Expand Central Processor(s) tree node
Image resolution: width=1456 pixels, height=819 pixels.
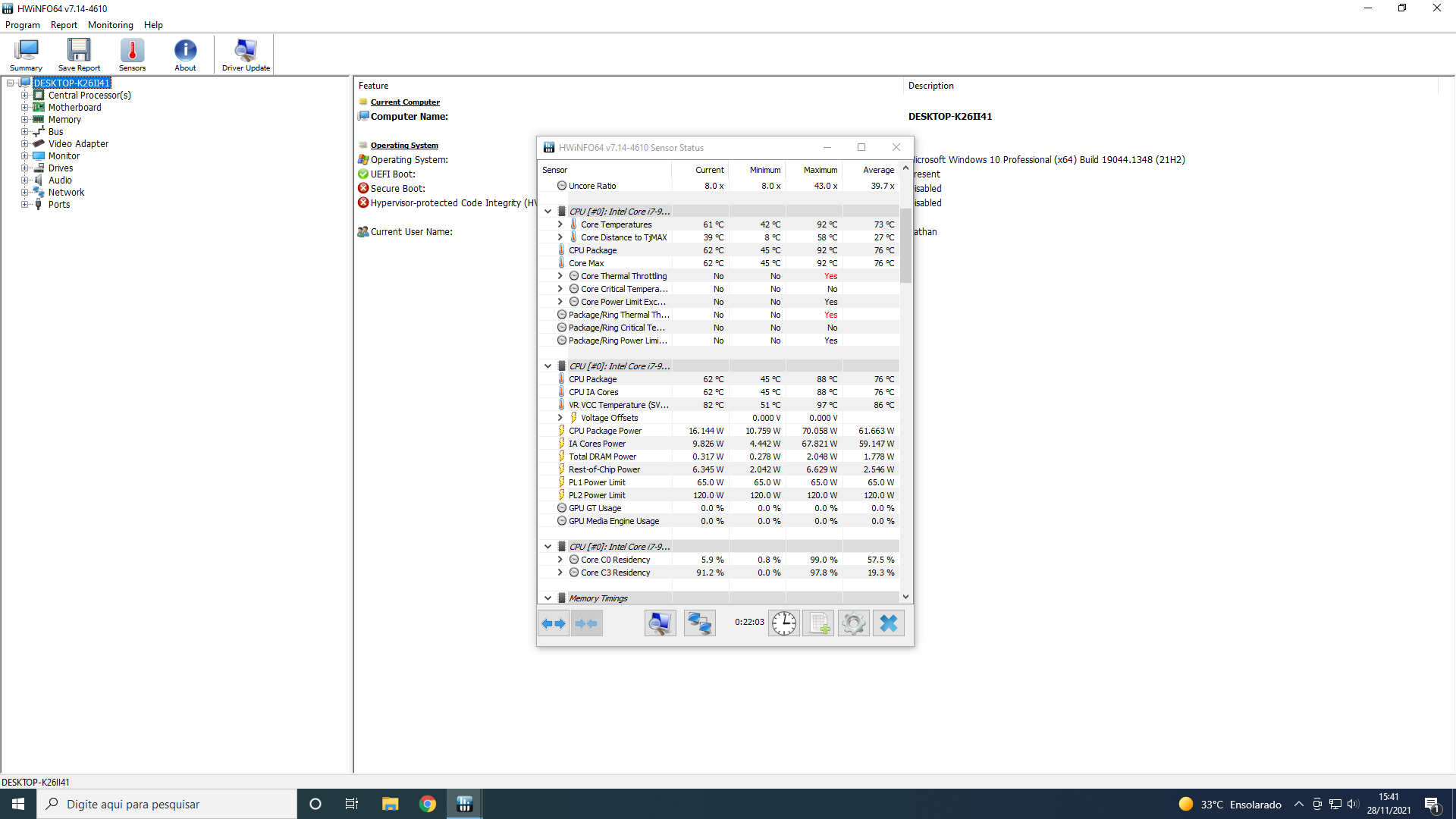(x=24, y=96)
